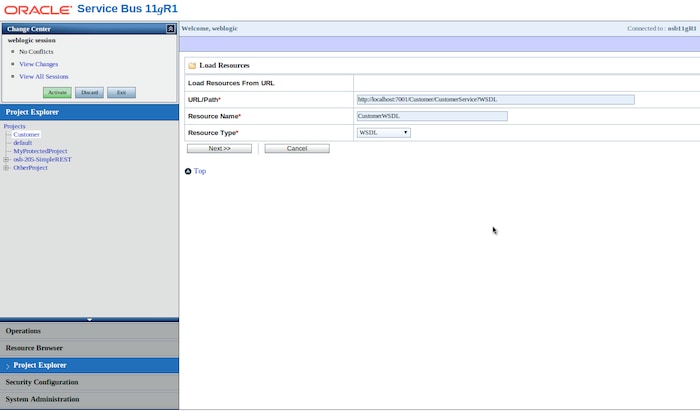The image size is (700, 412).
Task: Open the Resource Browser section
Action: point(89,348)
